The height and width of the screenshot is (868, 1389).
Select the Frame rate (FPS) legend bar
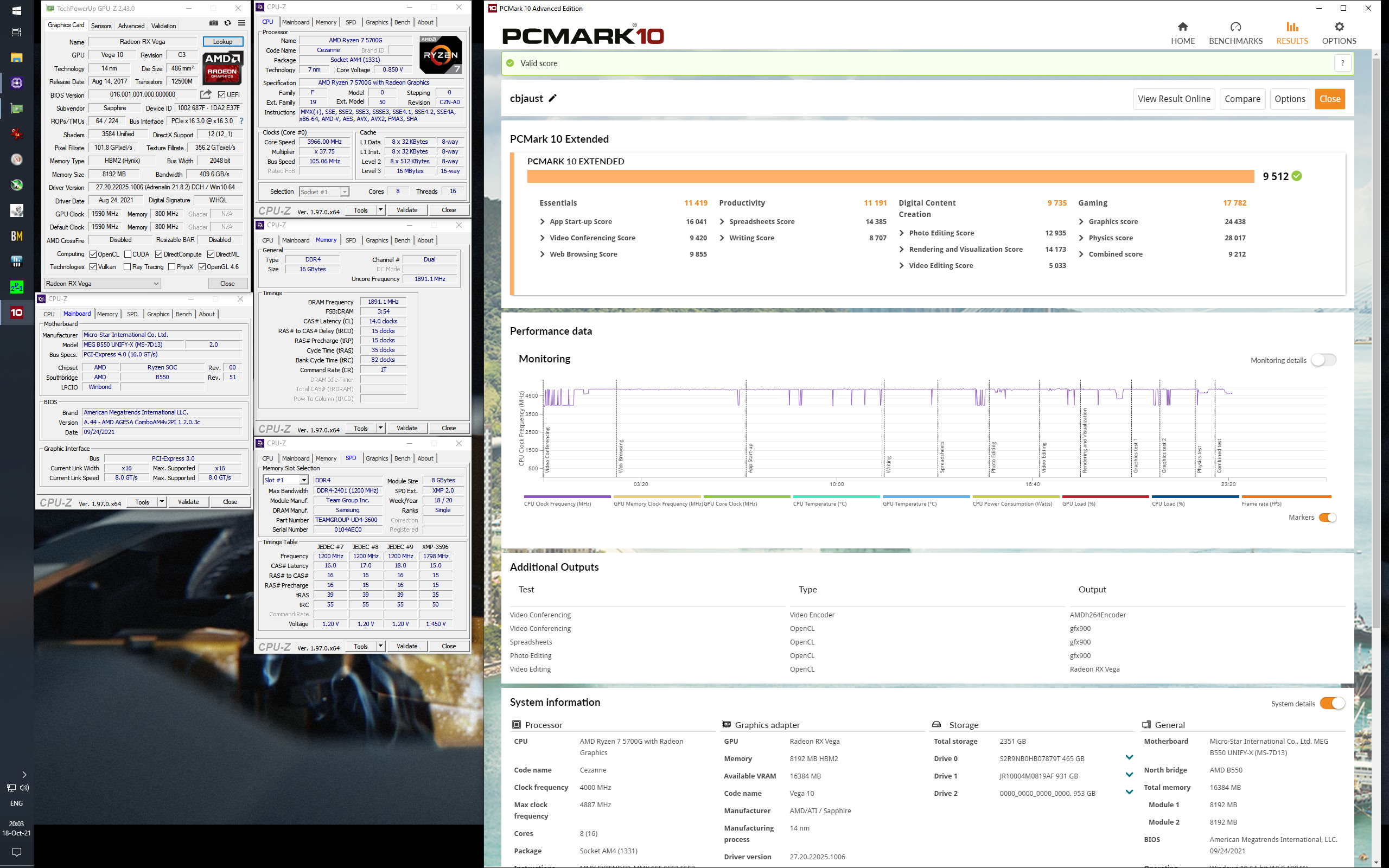click(1286, 496)
